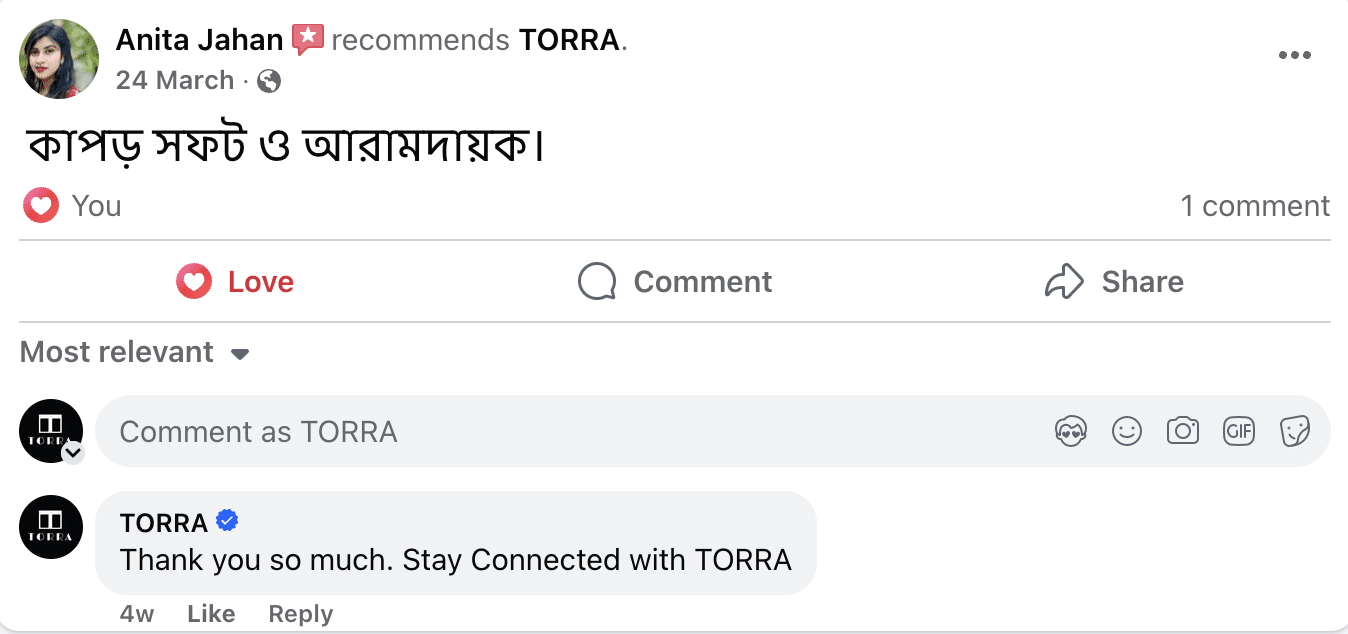
Task: Open the insert emoji picker in comment box
Action: (1126, 431)
